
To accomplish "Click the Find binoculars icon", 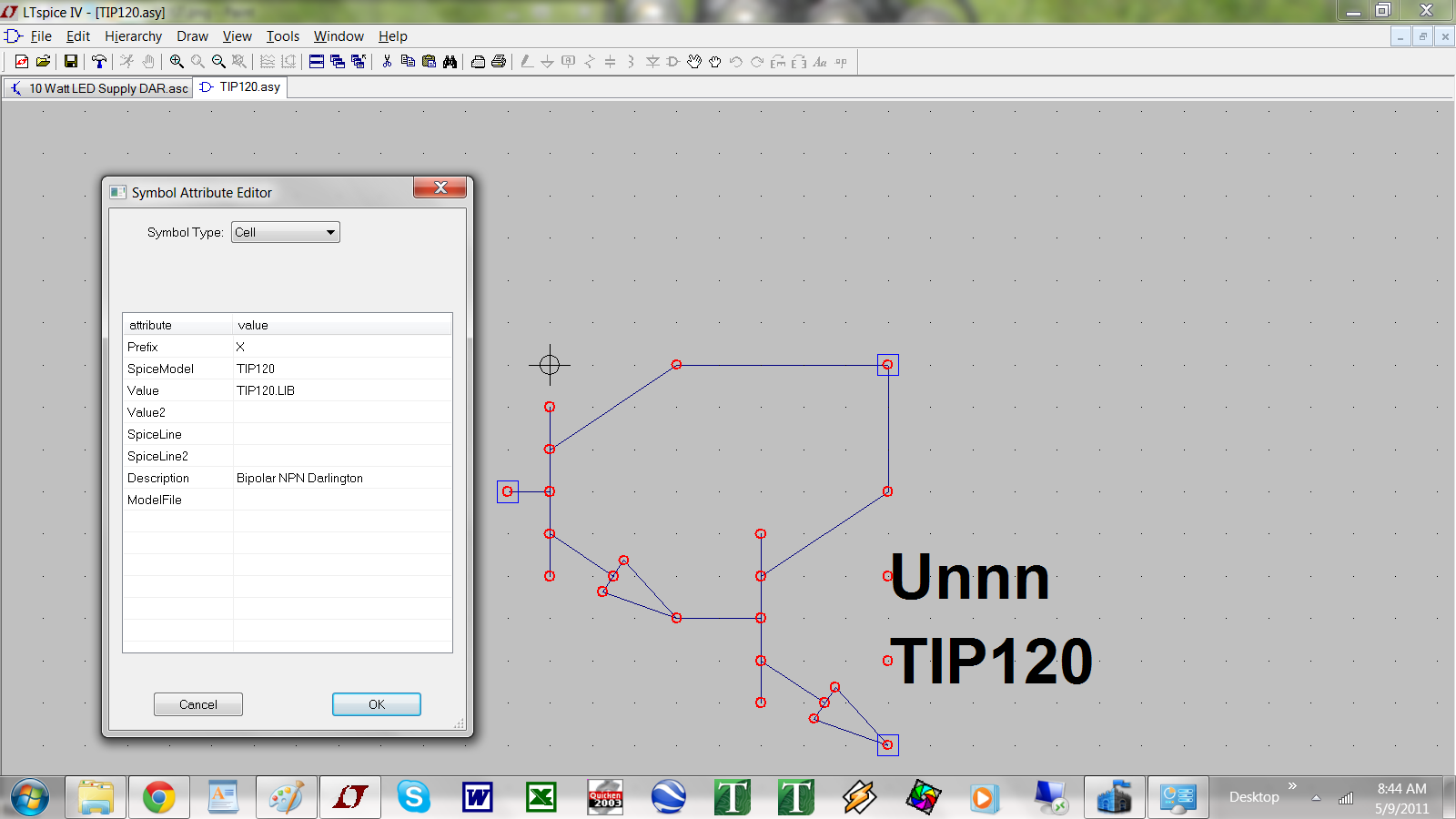I will click(x=450, y=61).
